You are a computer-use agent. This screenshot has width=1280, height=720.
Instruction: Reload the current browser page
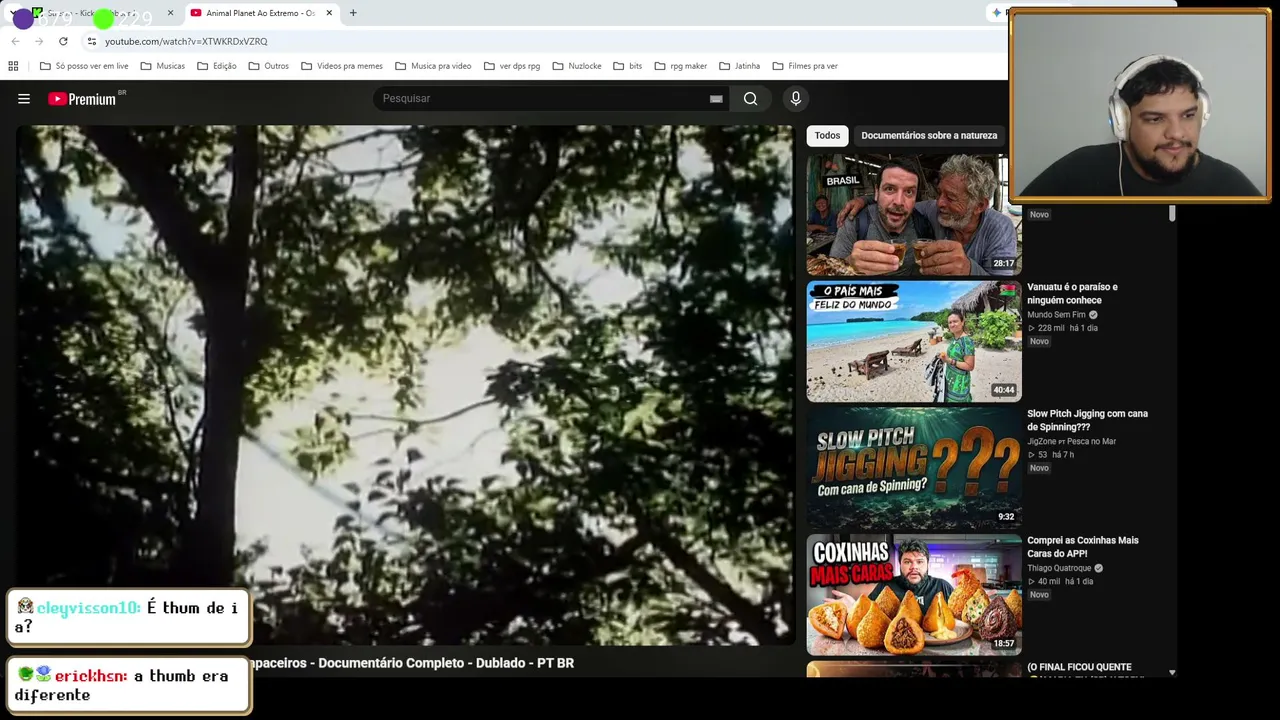pos(63,41)
